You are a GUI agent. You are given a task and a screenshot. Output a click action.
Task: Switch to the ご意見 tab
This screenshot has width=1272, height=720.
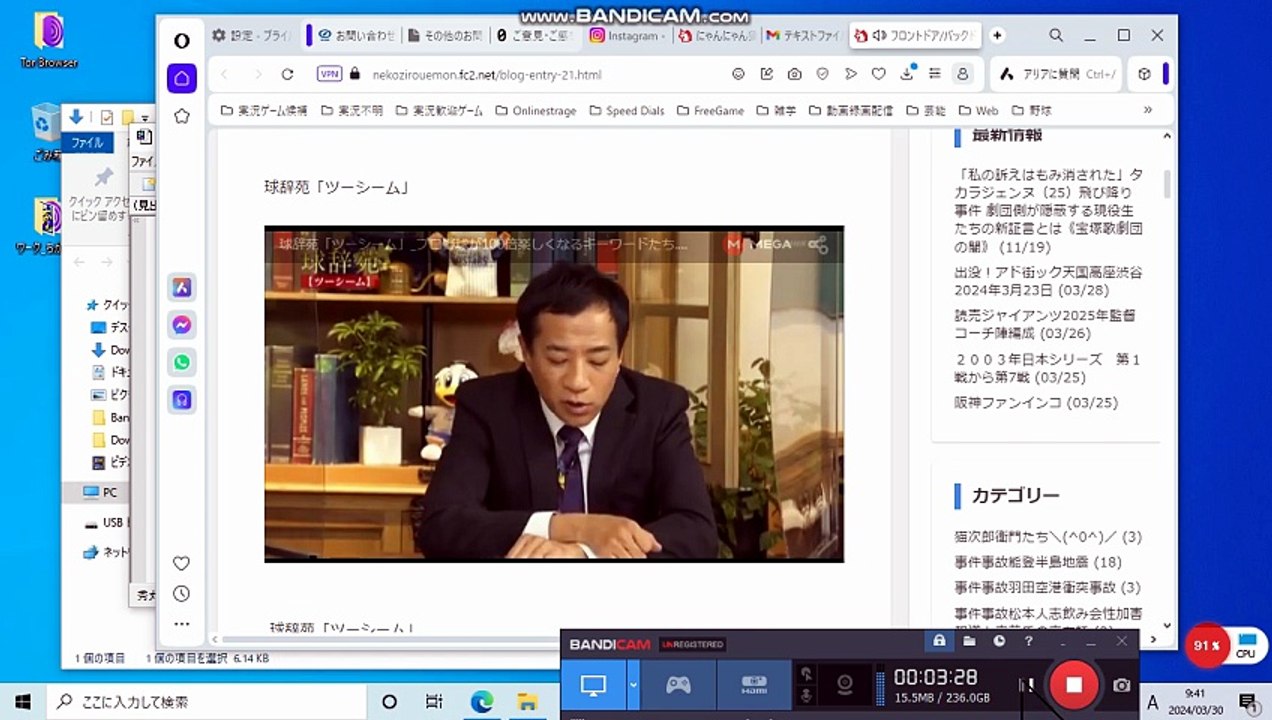click(536, 35)
